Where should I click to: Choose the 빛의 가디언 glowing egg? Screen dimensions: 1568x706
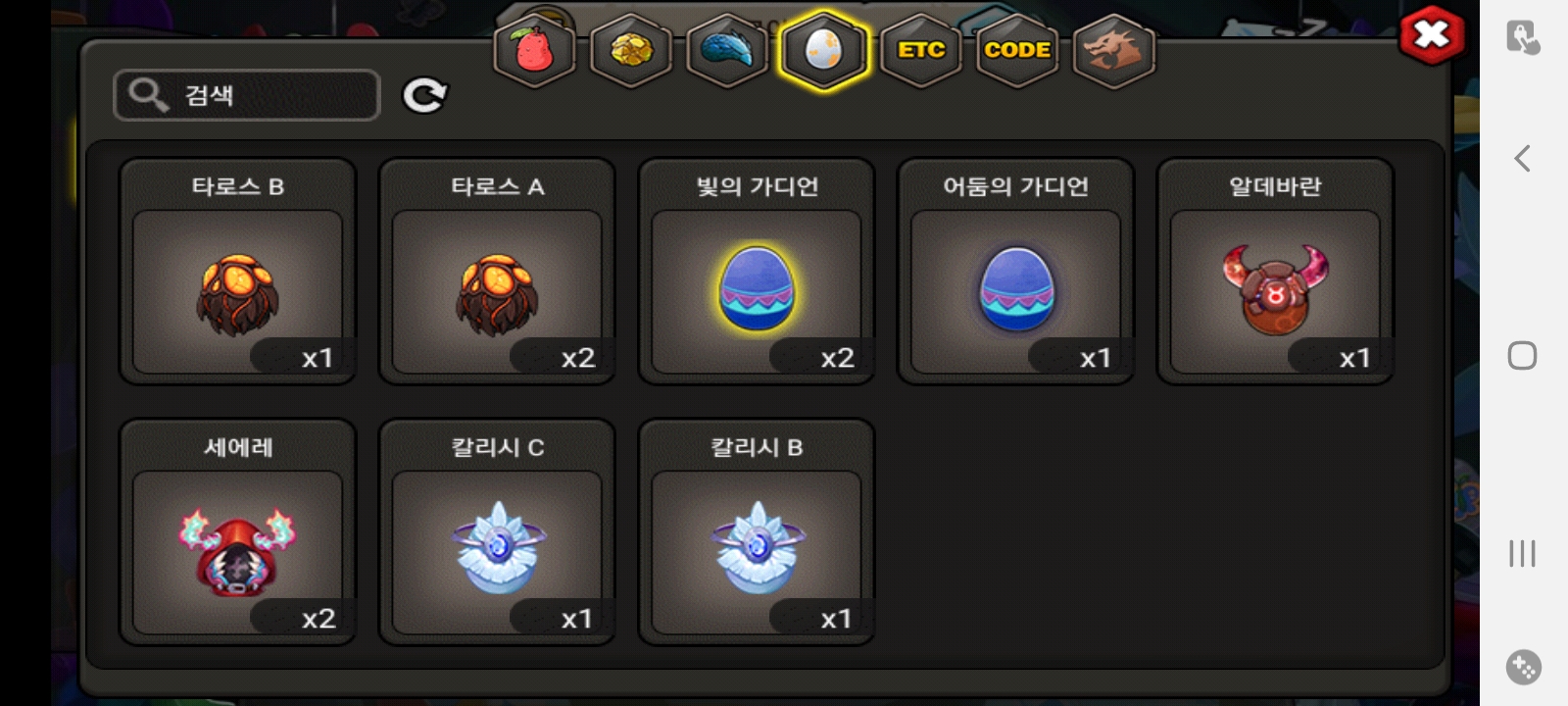[x=757, y=272]
